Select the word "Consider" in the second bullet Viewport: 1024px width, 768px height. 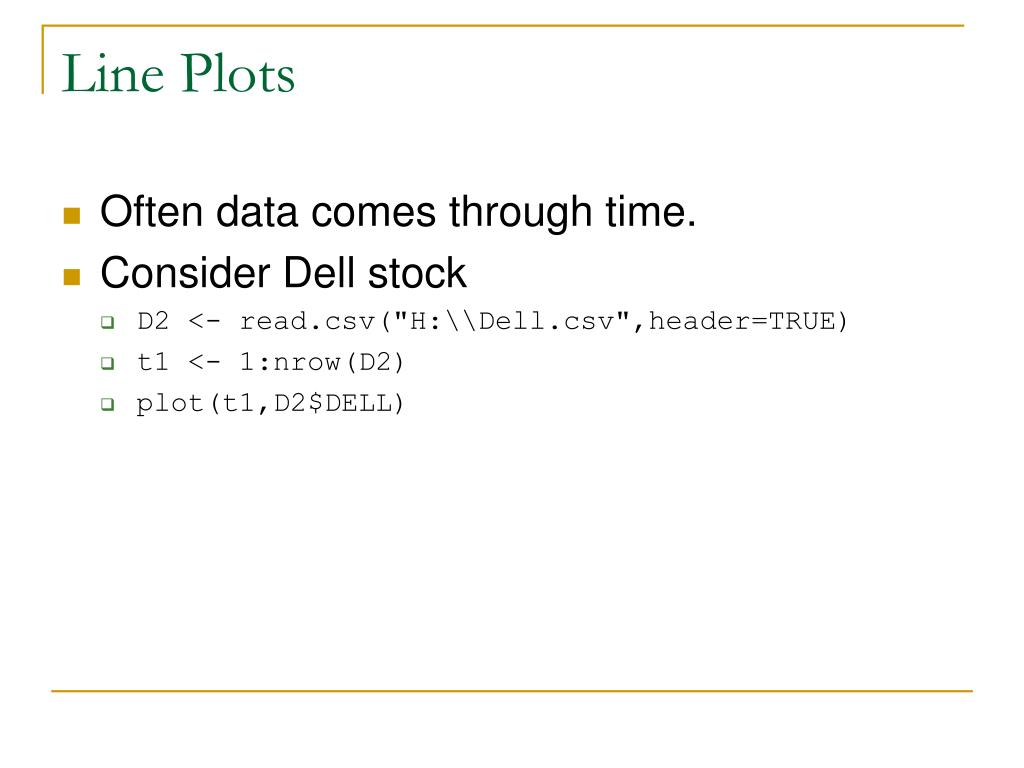(185, 272)
